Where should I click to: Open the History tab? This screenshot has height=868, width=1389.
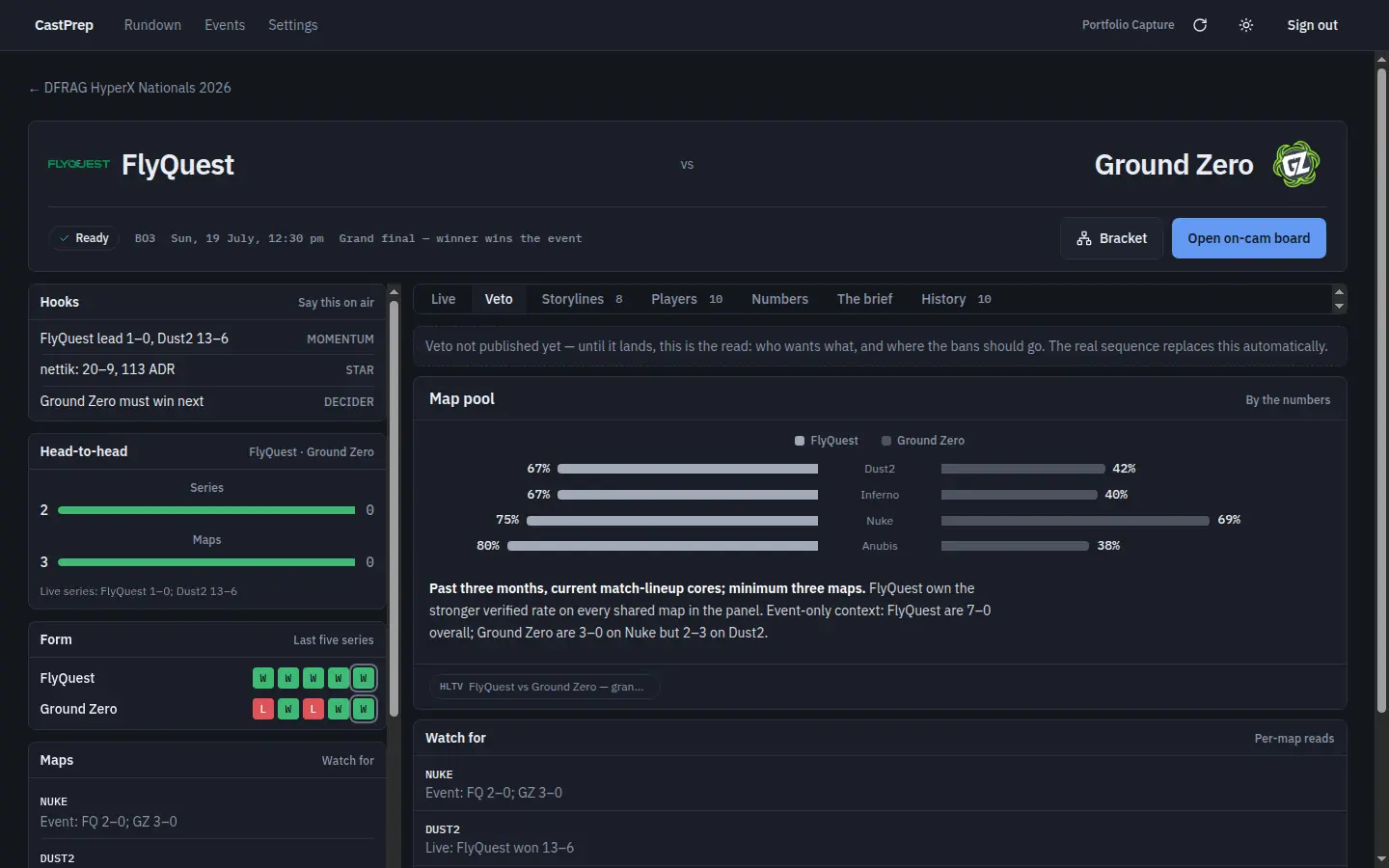956,299
